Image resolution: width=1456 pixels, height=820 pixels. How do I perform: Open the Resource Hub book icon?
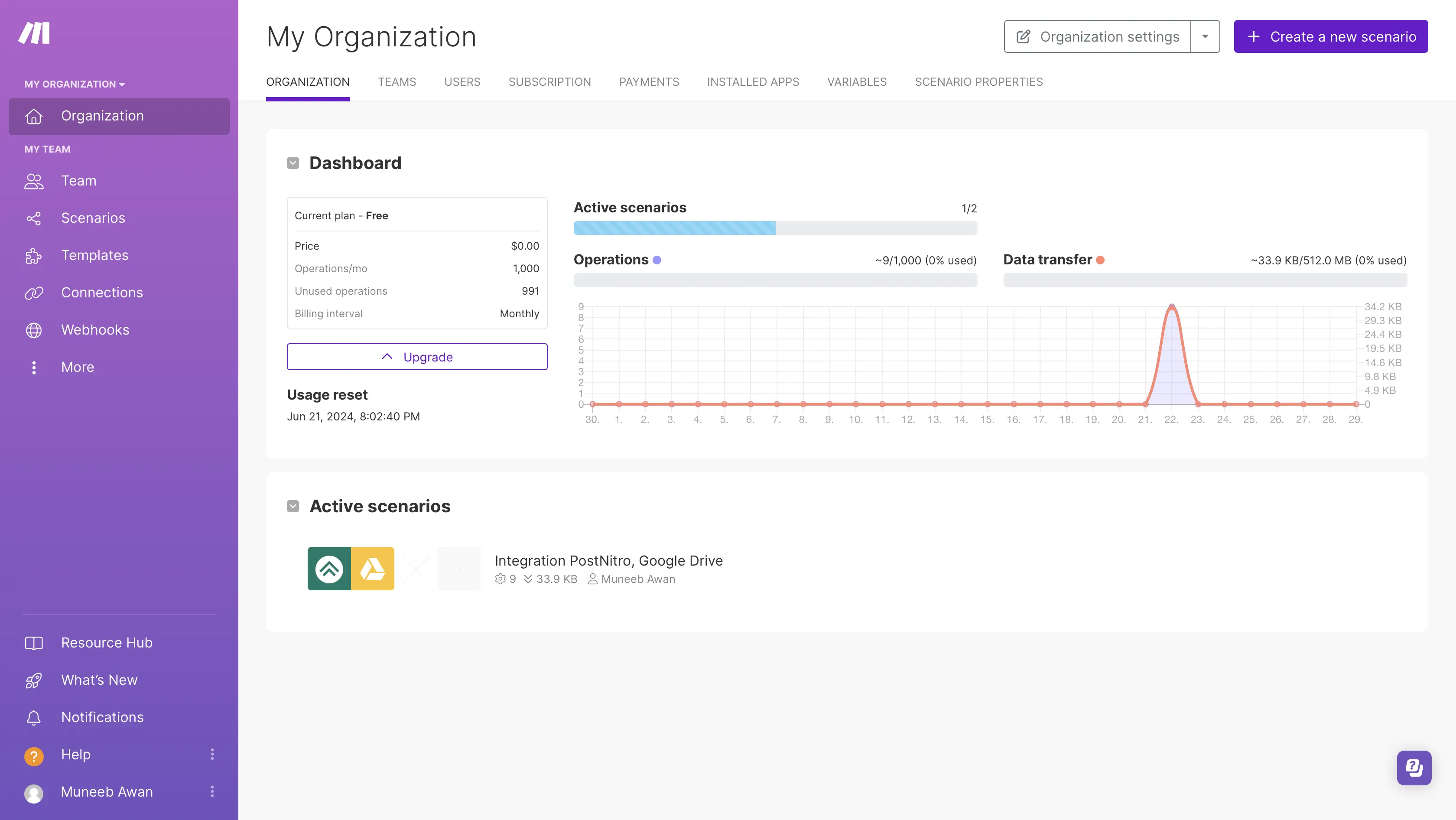point(33,643)
